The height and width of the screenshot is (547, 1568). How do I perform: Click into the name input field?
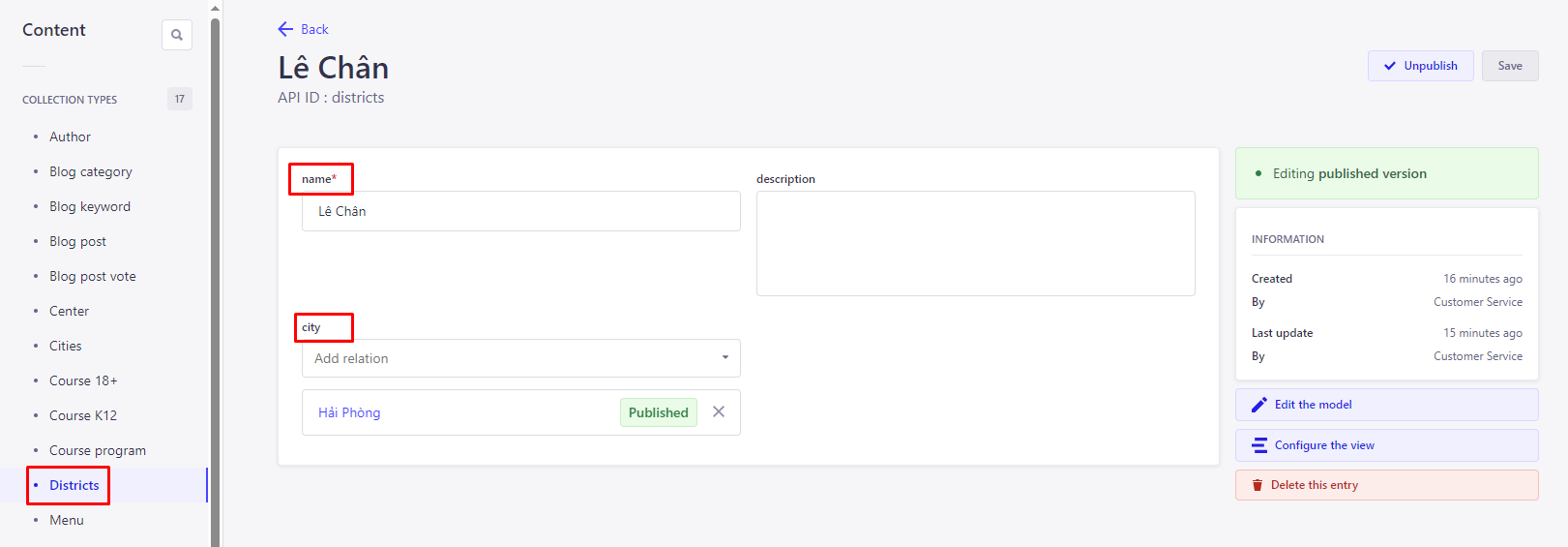point(520,211)
